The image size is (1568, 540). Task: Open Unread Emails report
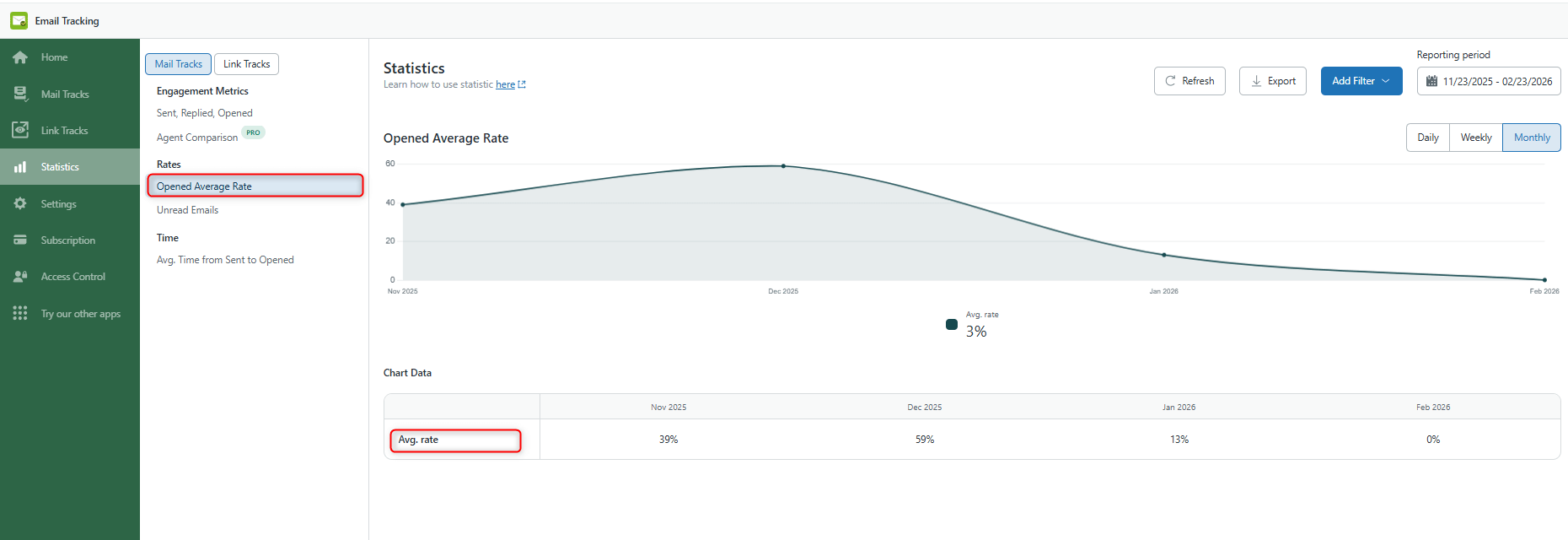click(x=187, y=210)
